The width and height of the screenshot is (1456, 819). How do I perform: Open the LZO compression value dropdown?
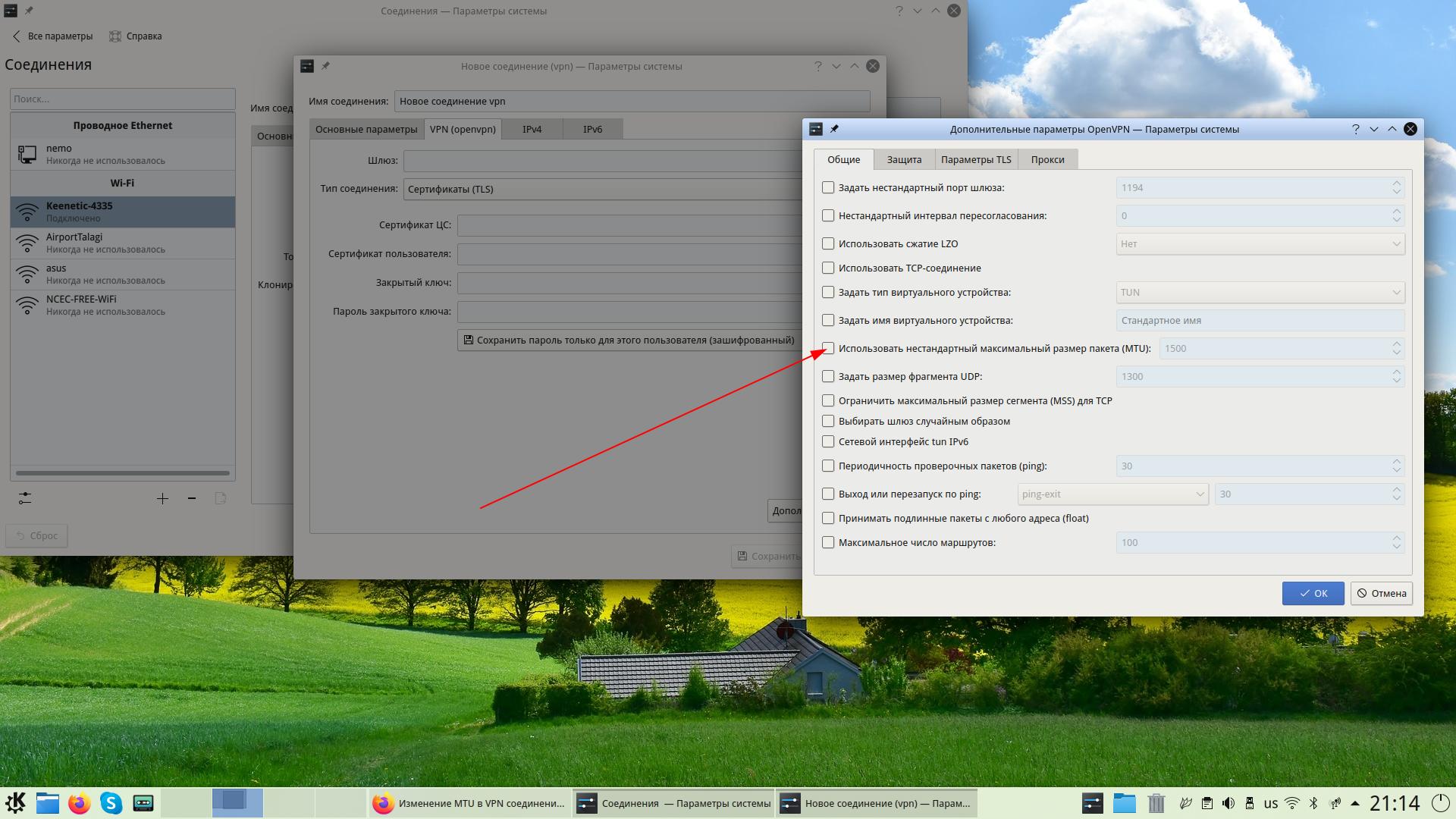(x=1260, y=243)
